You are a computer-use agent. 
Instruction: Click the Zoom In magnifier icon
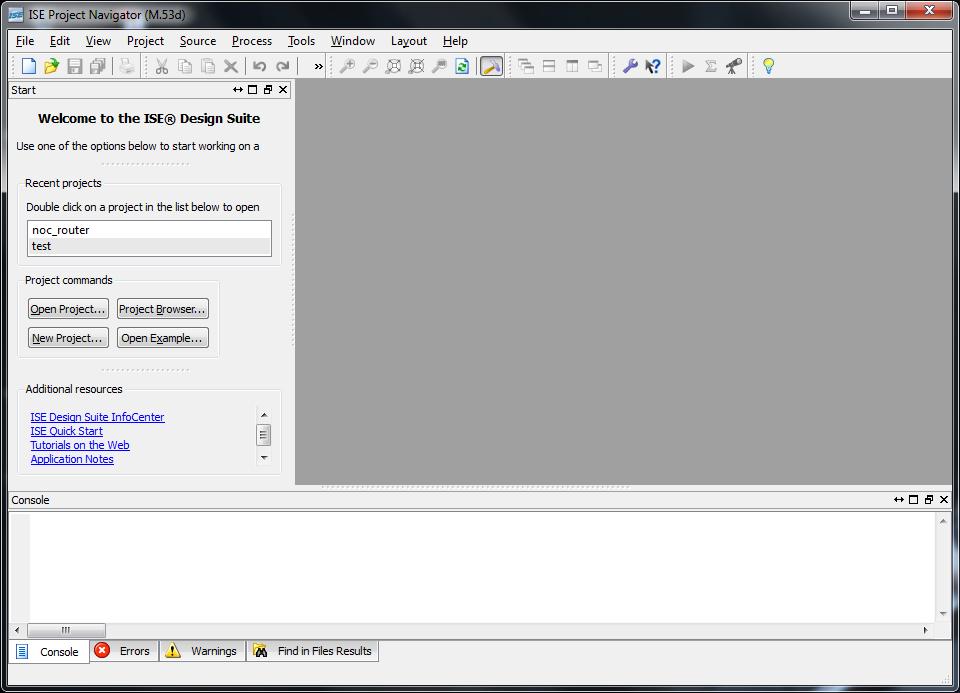pos(347,66)
